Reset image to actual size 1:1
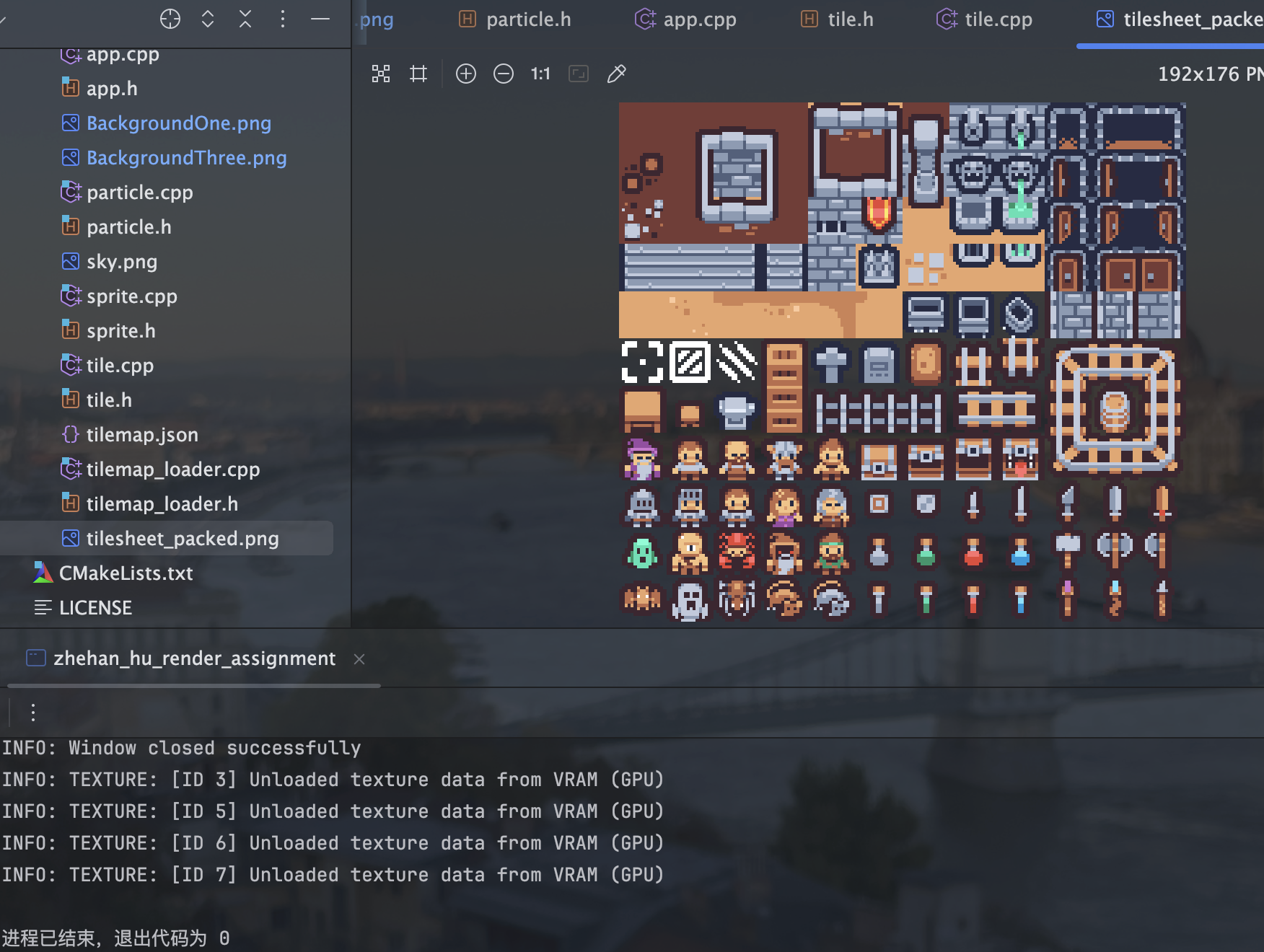Screen dimensions: 1264x952 540,74
